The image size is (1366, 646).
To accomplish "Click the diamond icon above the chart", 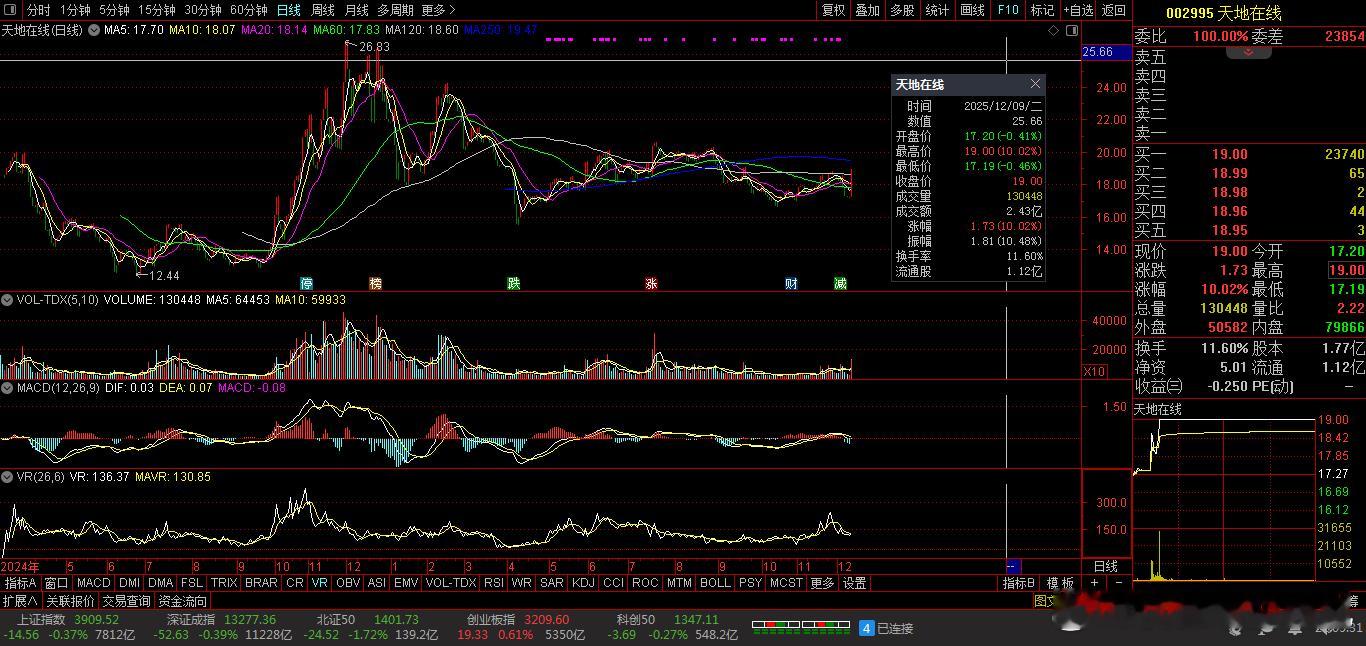I will tap(1053, 31).
